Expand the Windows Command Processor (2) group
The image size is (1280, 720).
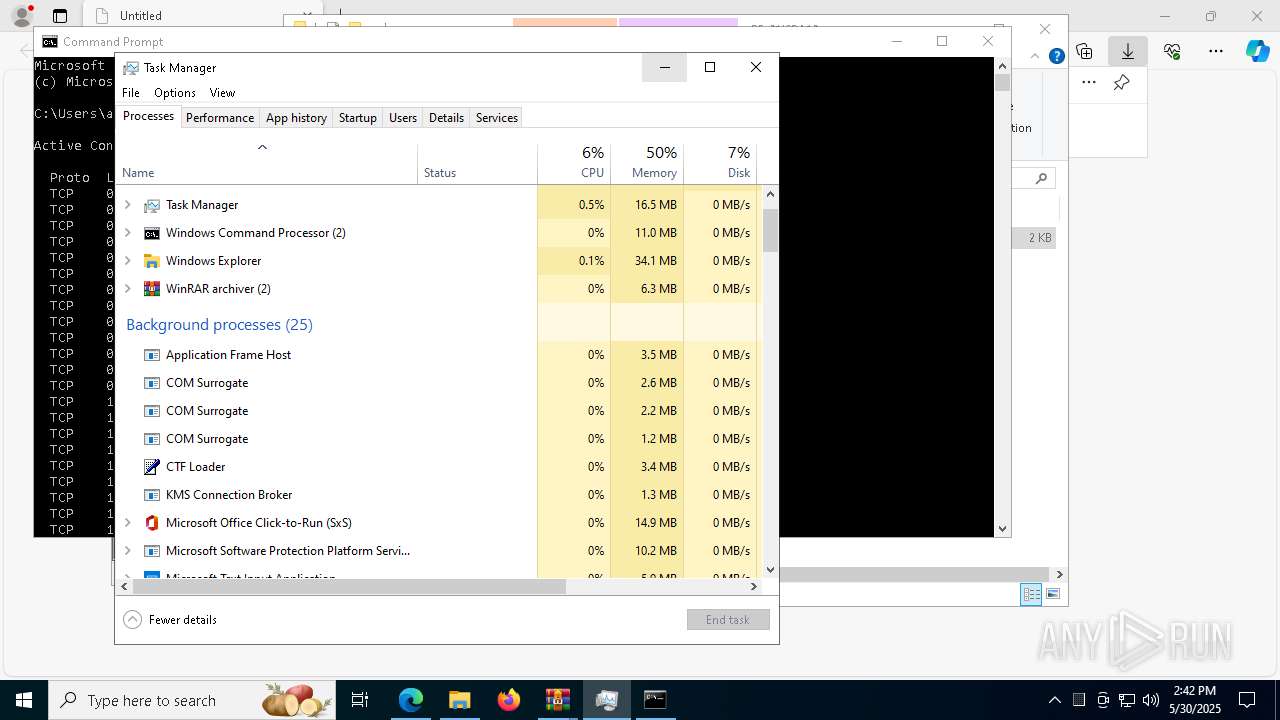tap(127, 233)
